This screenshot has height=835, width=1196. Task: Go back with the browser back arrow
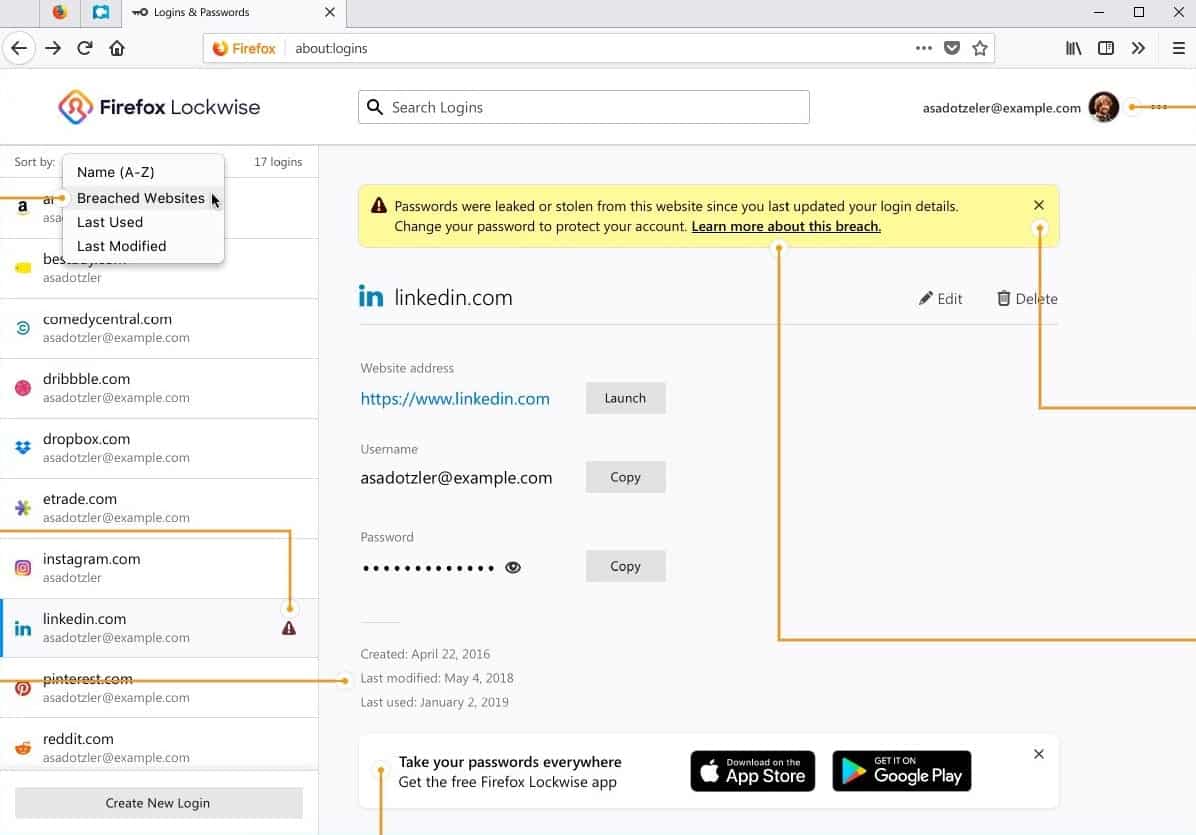click(19, 48)
